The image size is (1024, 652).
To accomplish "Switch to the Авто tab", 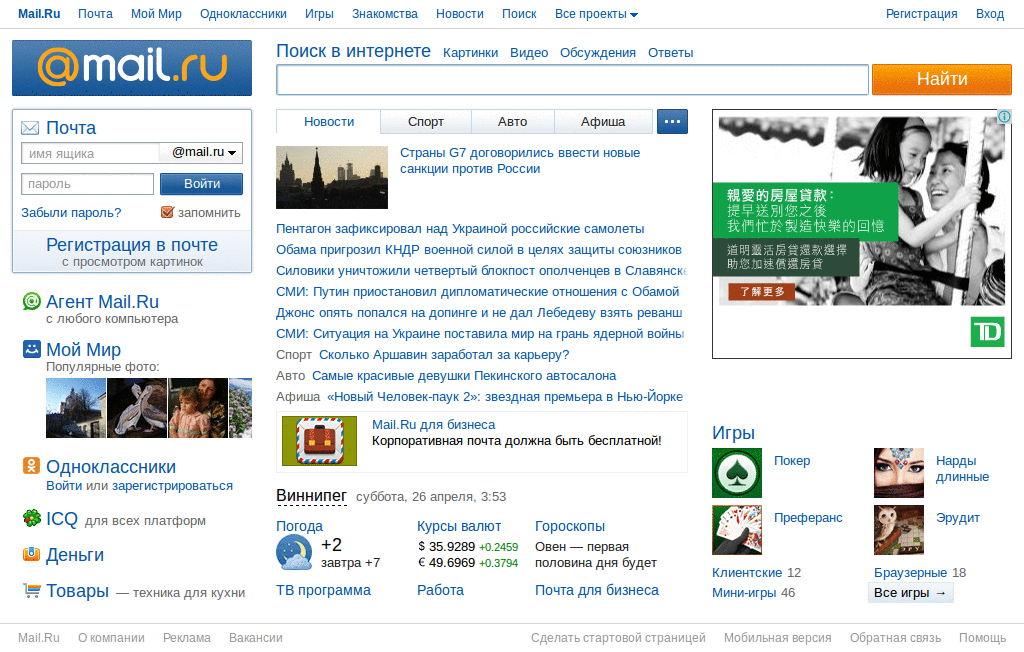I will click(x=513, y=122).
